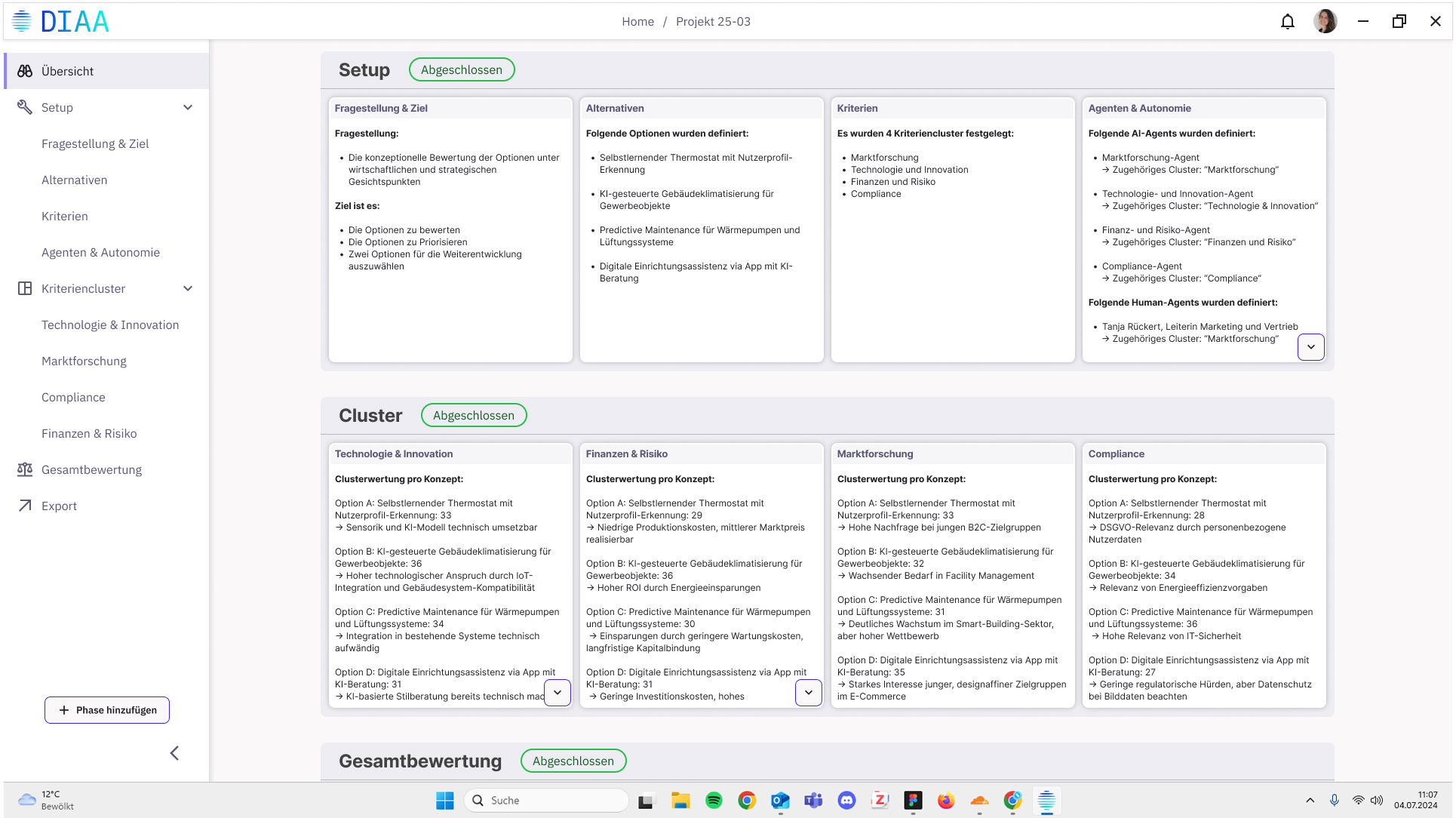Screen dimensions: 1456x818
Task: Open Fragestellung & Ziel sidebar item
Action: (x=95, y=143)
